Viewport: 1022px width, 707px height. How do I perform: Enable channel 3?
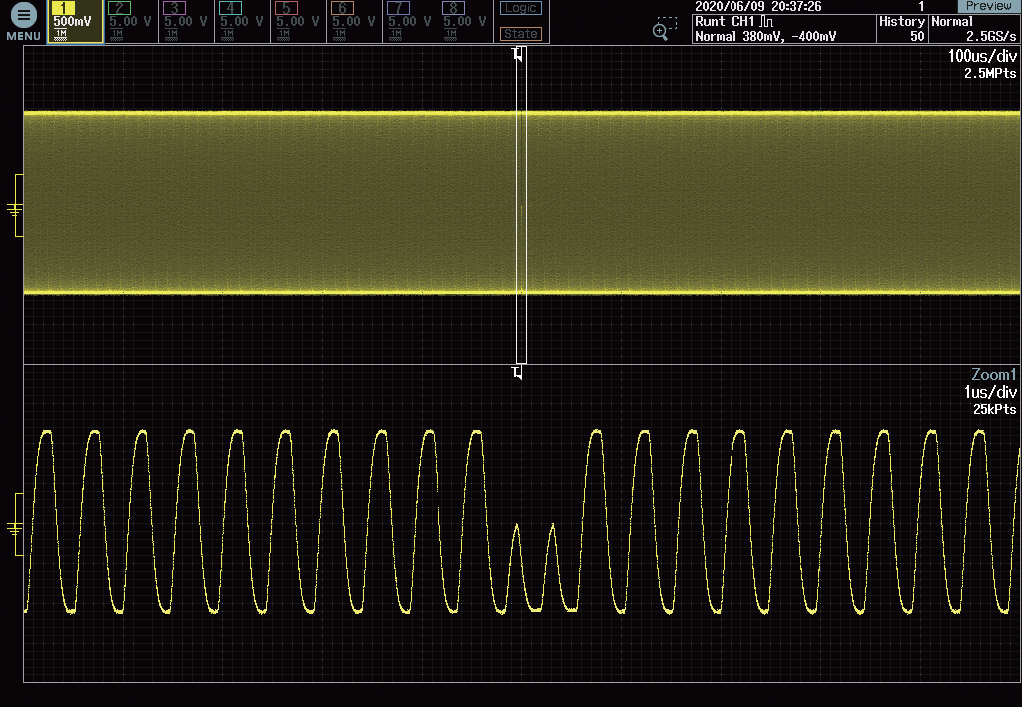(x=186, y=22)
